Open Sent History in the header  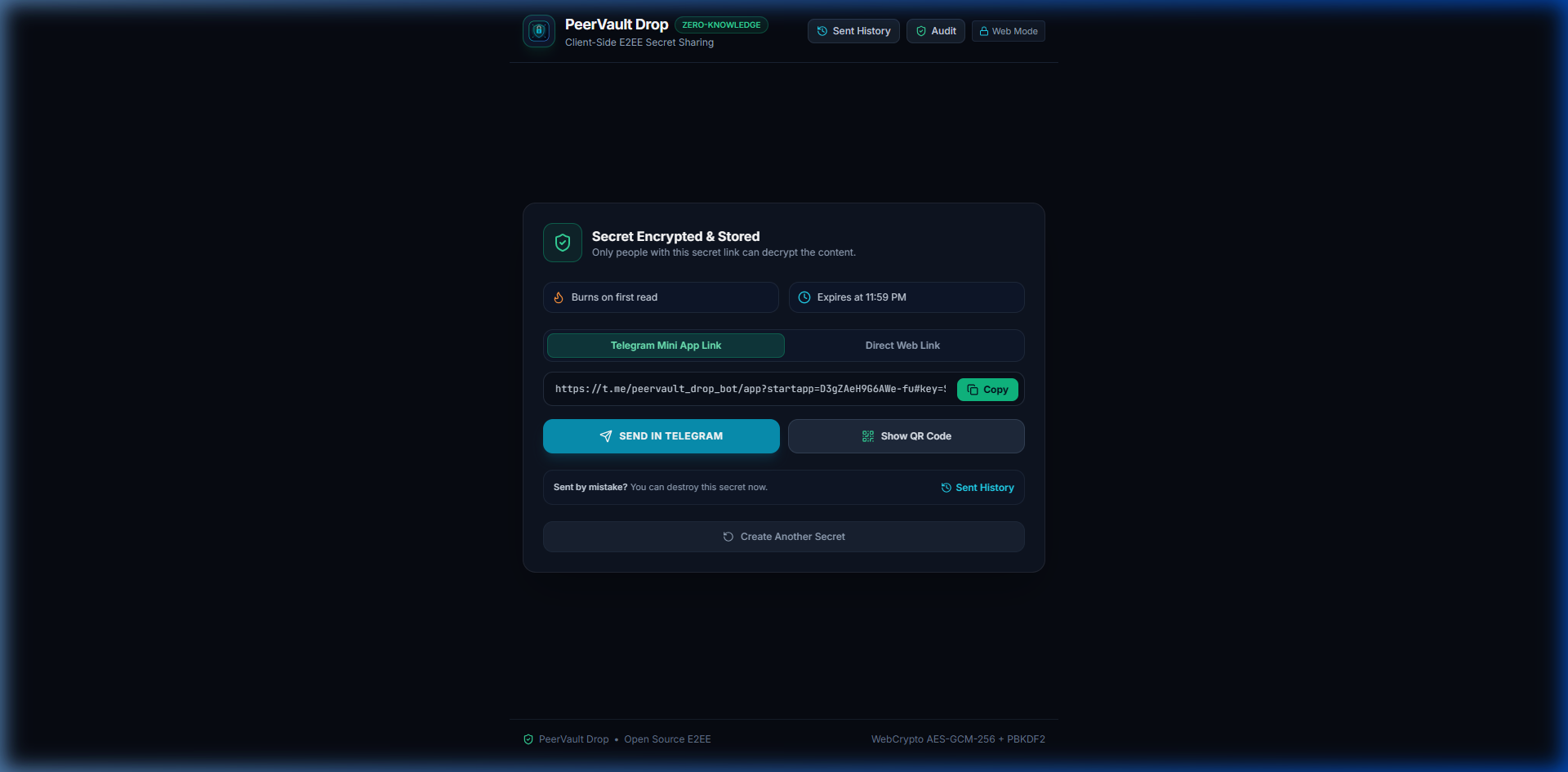[853, 31]
